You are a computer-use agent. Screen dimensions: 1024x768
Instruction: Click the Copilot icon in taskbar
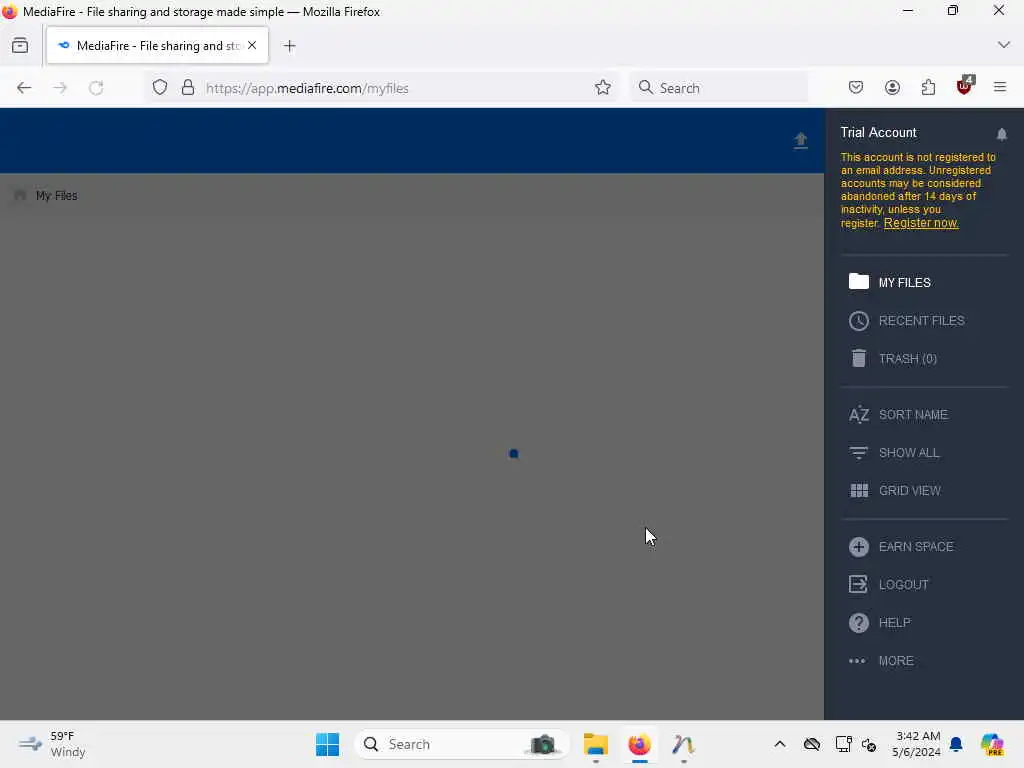coord(992,744)
